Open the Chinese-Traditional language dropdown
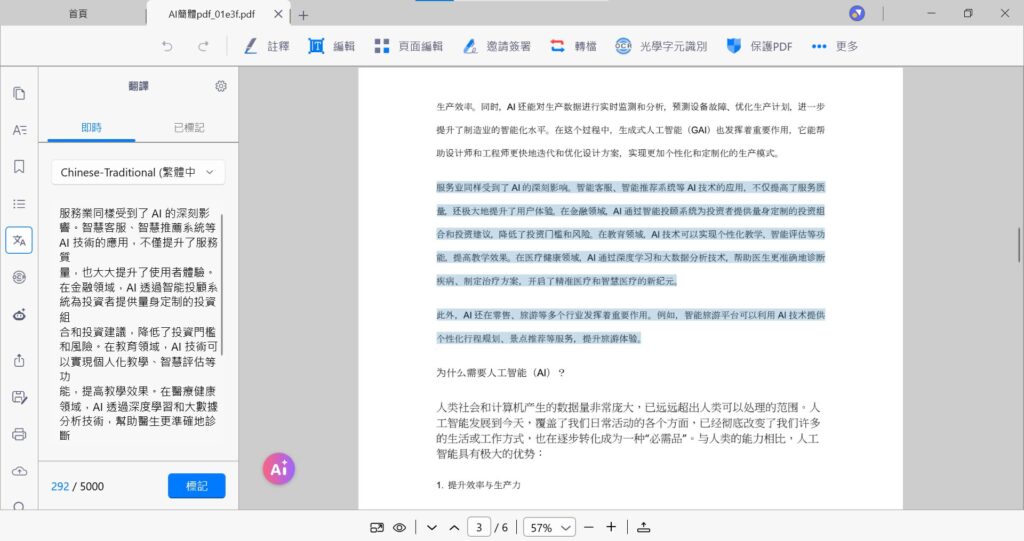1024x541 pixels. coord(138,172)
